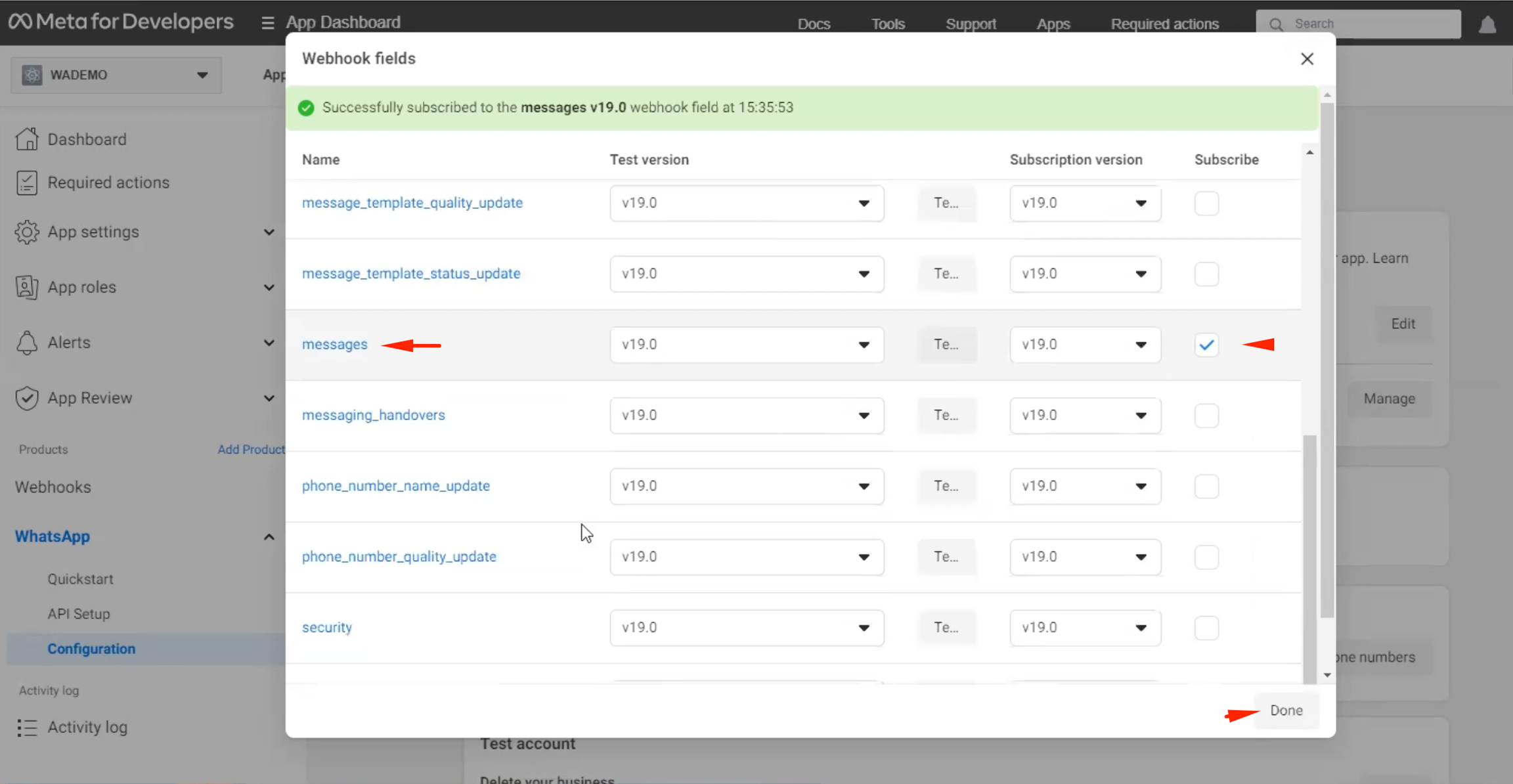Image resolution: width=1513 pixels, height=784 pixels.
Task: Click the App Review shield icon
Action: 27,398
